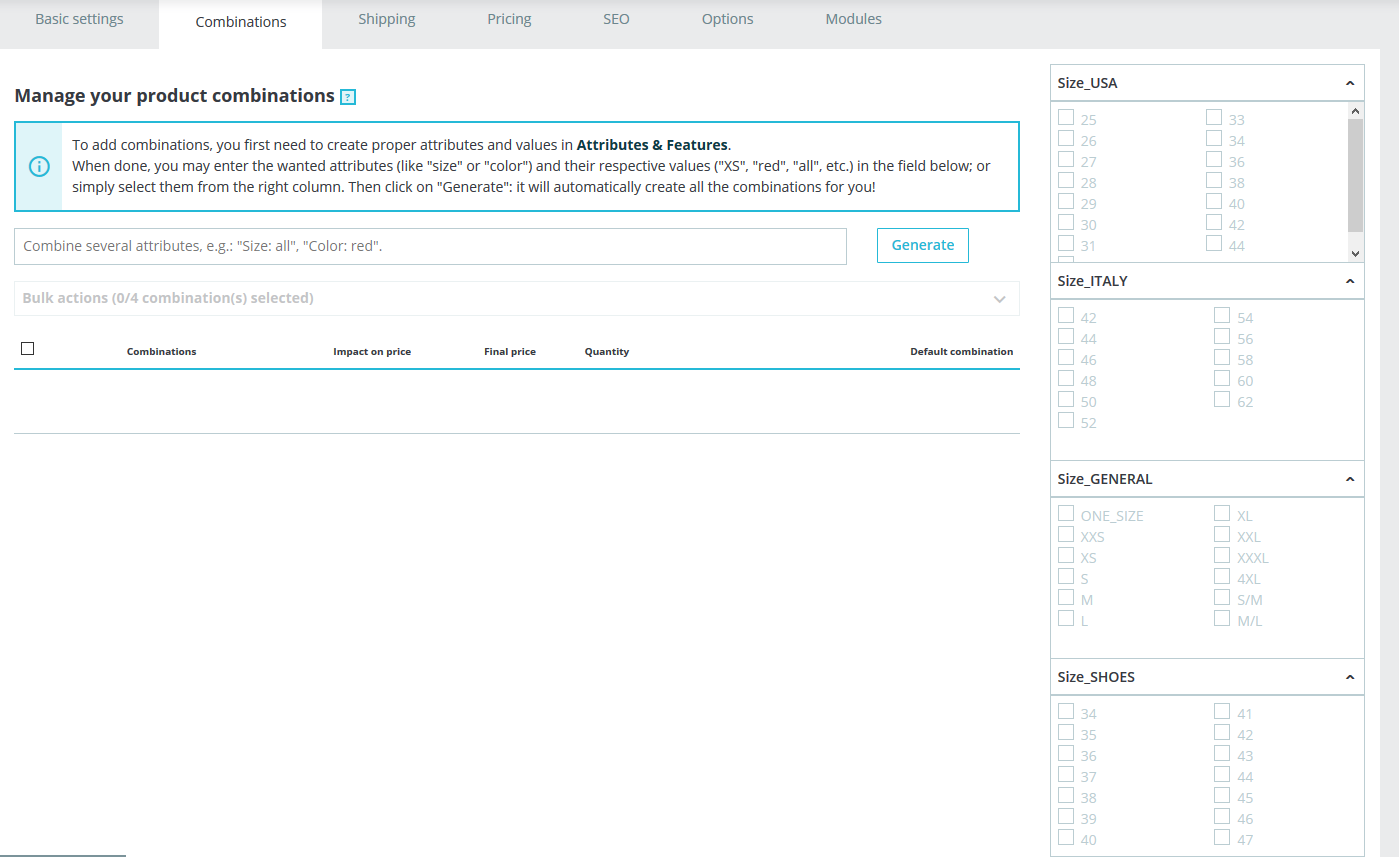
Task: Click the Final price column header
Action: tap(510, 352)
